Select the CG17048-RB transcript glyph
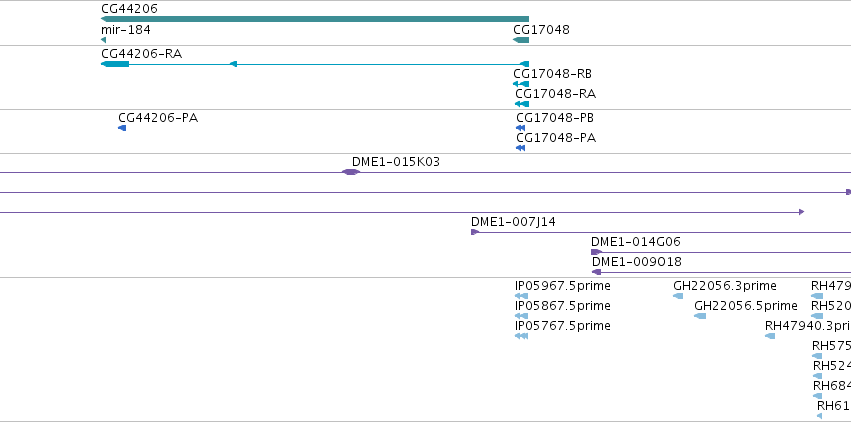The height and width of the screenshot is (422, 851). click(x=521, y=84)
